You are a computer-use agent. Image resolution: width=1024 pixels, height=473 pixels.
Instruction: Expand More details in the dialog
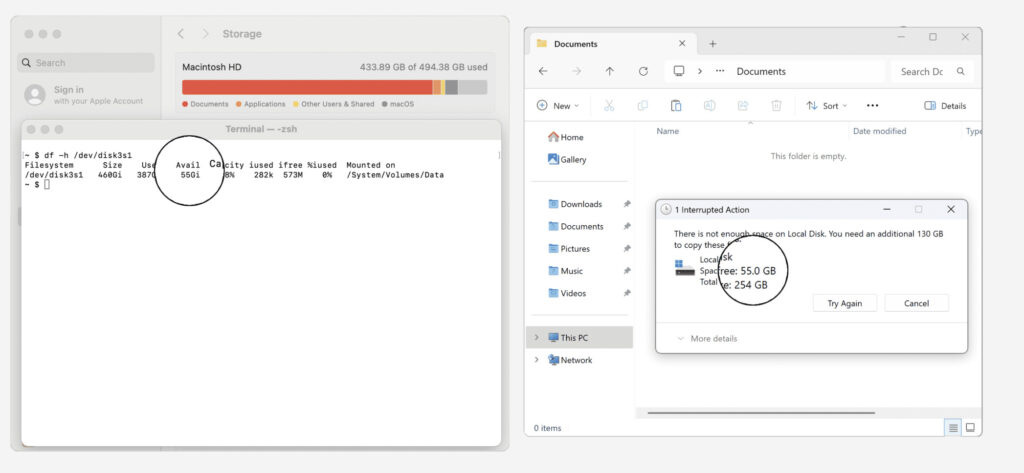coord(707,338)
